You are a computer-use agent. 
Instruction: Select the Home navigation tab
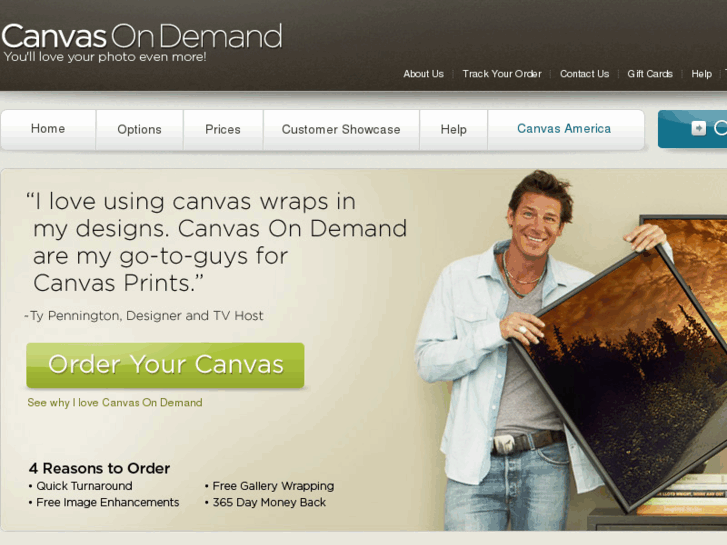click(48, 129)
